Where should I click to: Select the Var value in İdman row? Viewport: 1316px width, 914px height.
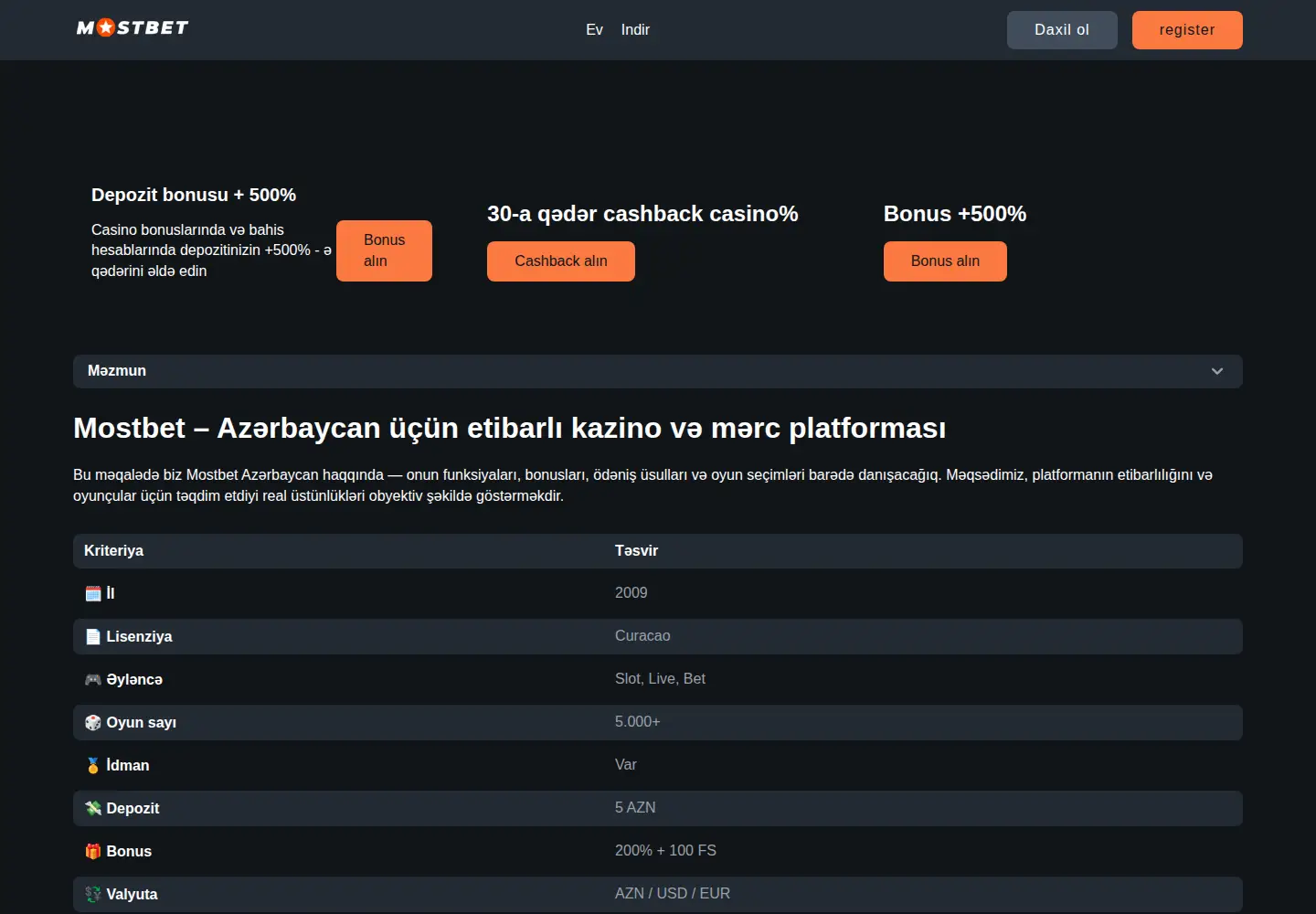tap(625, 764)
